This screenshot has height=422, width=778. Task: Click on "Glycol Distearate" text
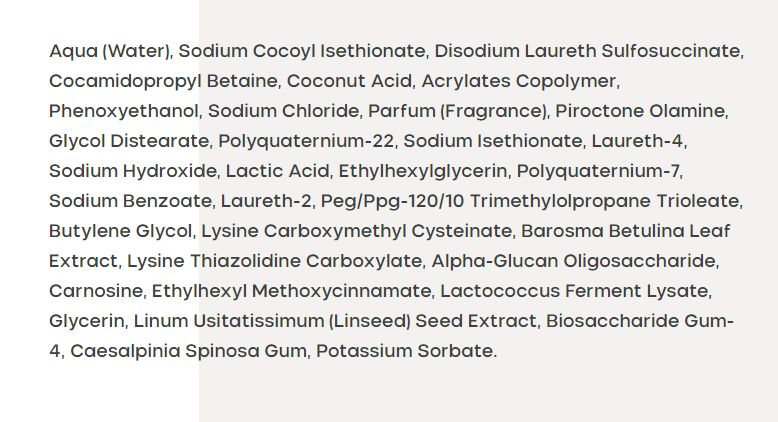[129, 140]
